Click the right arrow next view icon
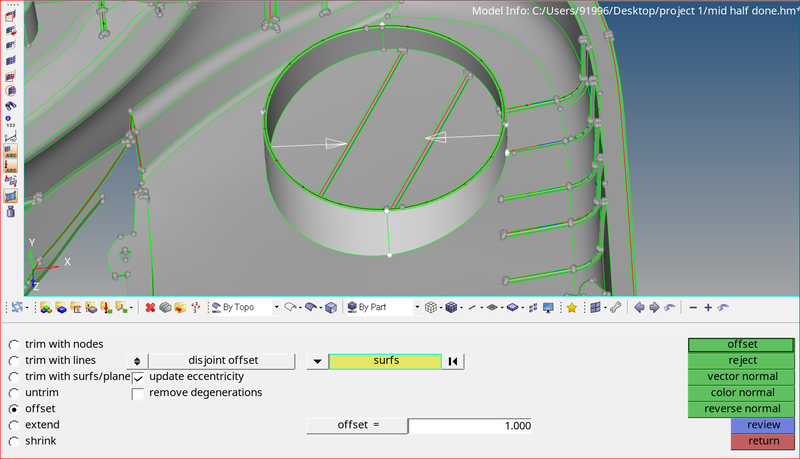The width and height of the screenshot is (800, 459). click(x=654, y=308)
